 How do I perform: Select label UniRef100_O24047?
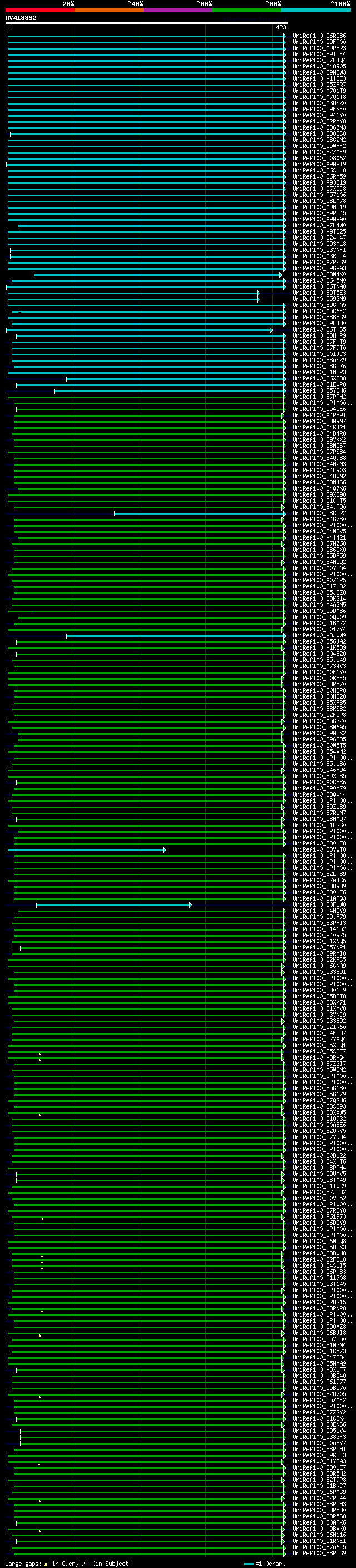pyautogui.click(x=319, y=238)
